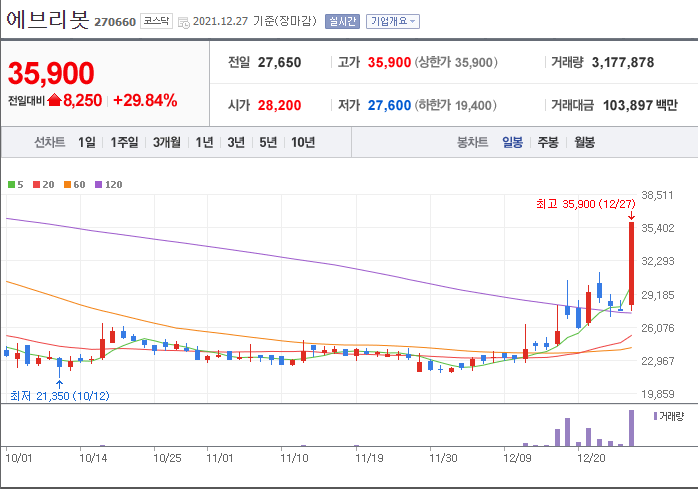Image resolution: width=698 pixels, height=489 pixels.
Task: Click the 거래대금 value 103,897 백만
Action: tap(640, 105)
